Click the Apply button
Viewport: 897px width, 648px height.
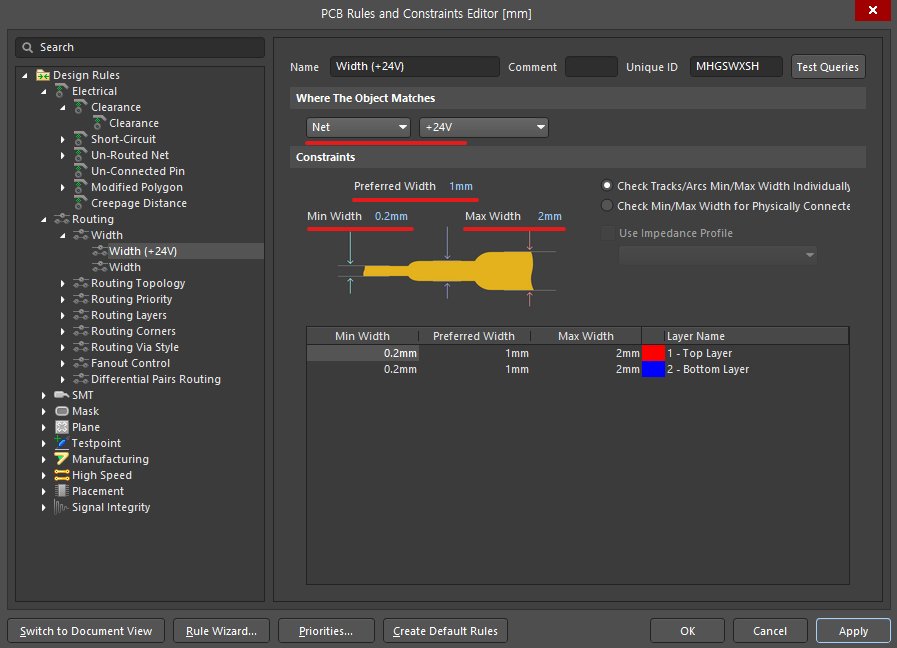point(853,631)
